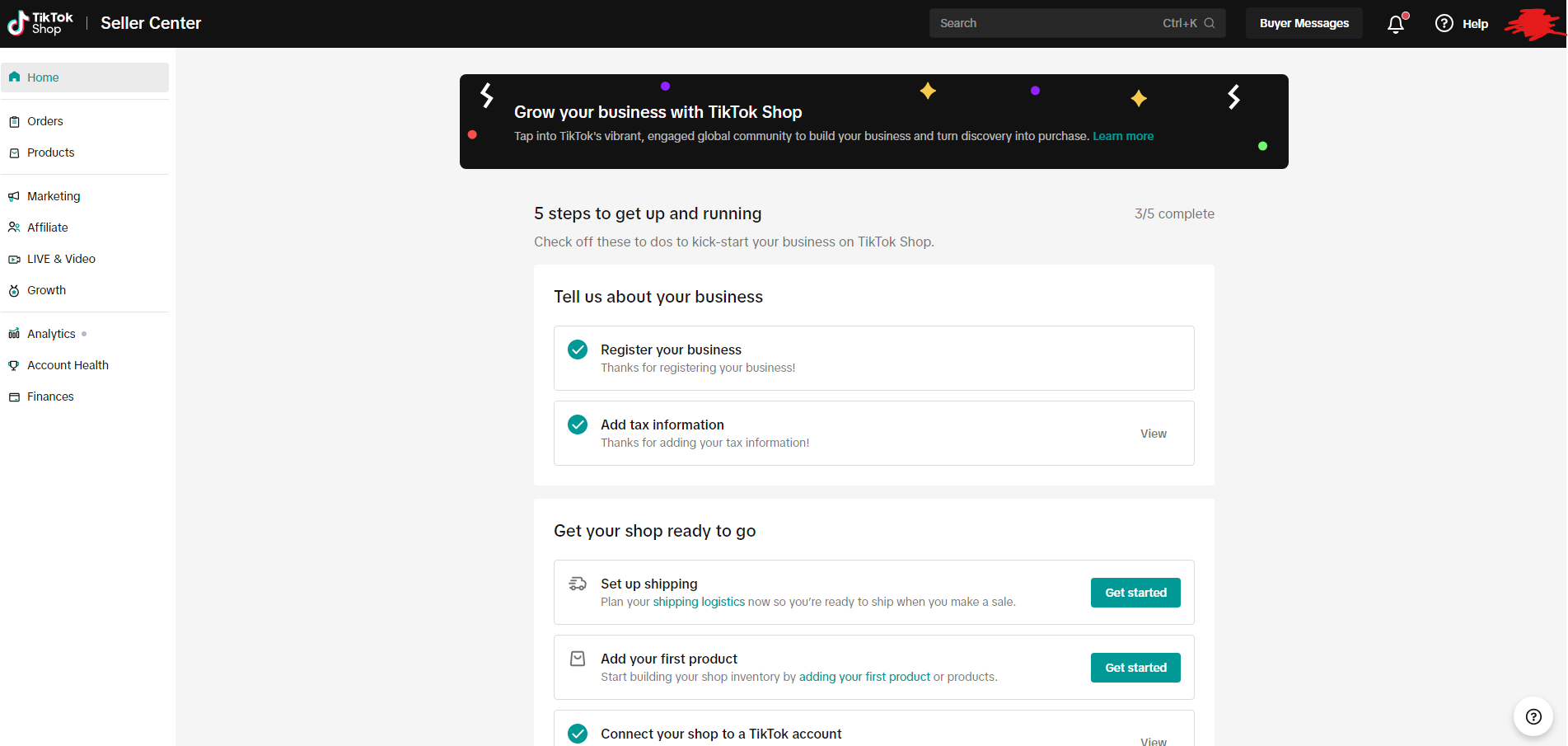
Task: Click the Marketing megaphone icon
Action: tap(14, 196)
